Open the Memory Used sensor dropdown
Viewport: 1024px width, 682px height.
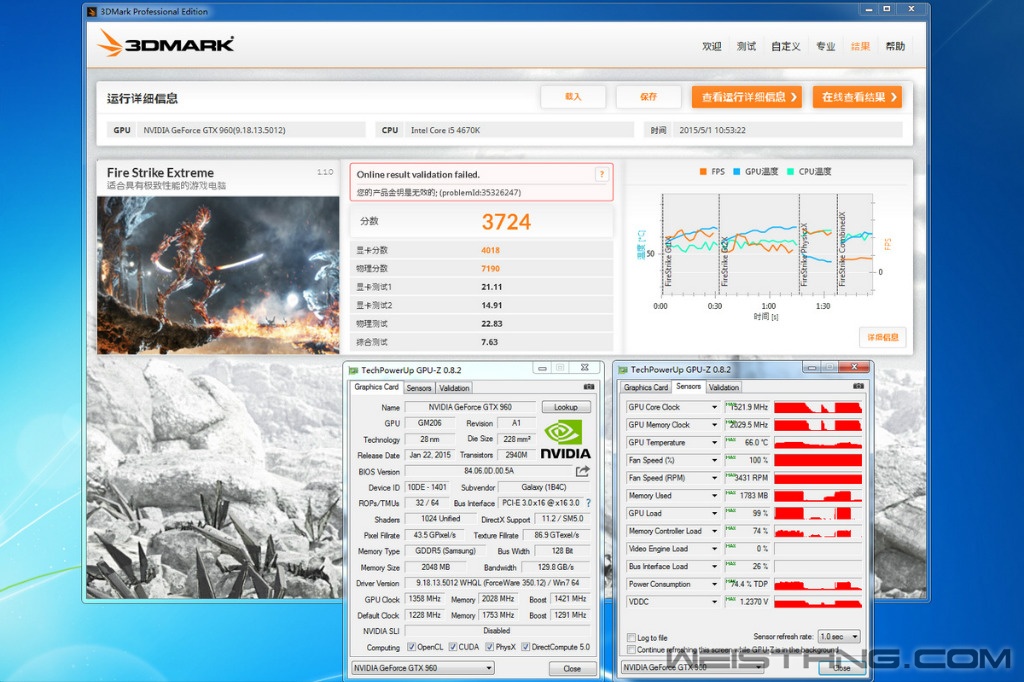[x=714, y=495]
